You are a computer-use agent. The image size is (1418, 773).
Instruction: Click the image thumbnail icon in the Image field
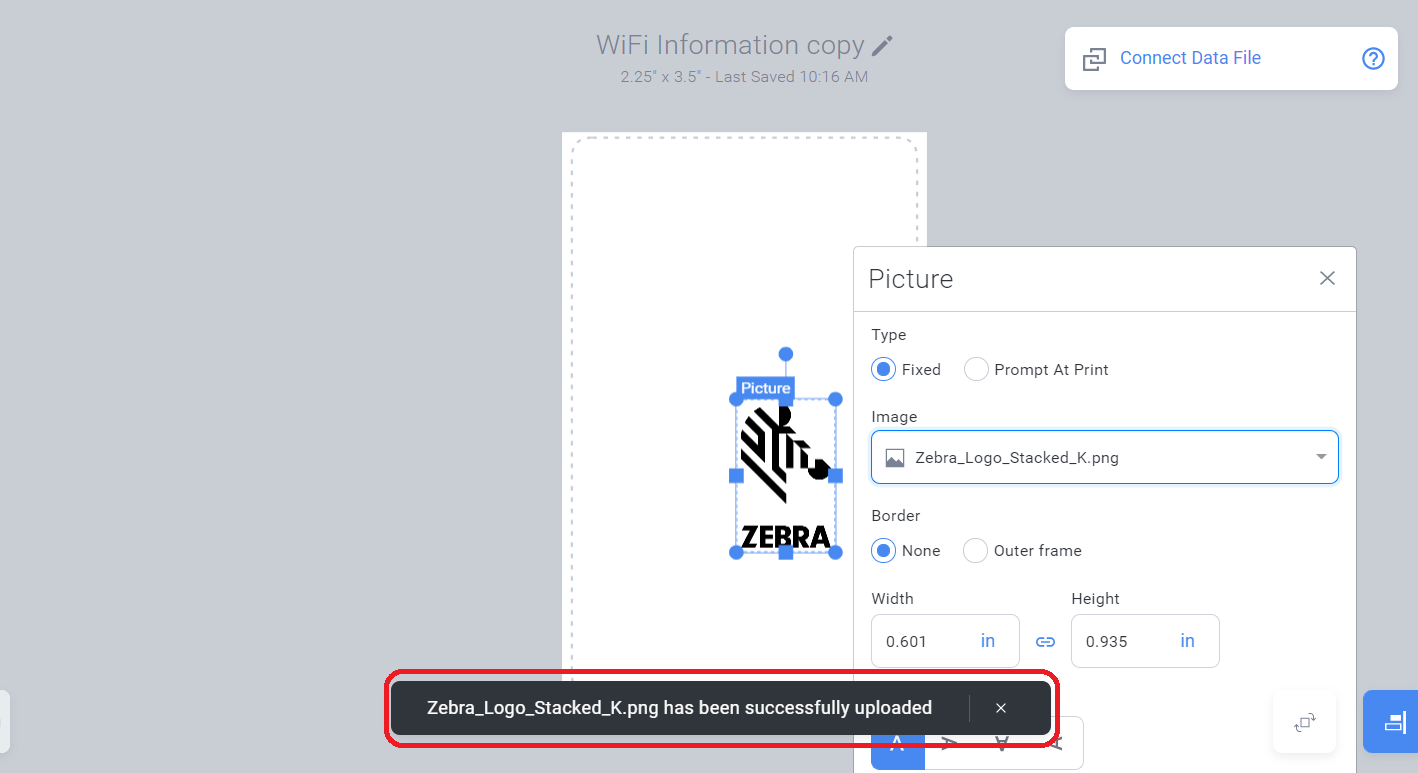click(x=893, y=457)
